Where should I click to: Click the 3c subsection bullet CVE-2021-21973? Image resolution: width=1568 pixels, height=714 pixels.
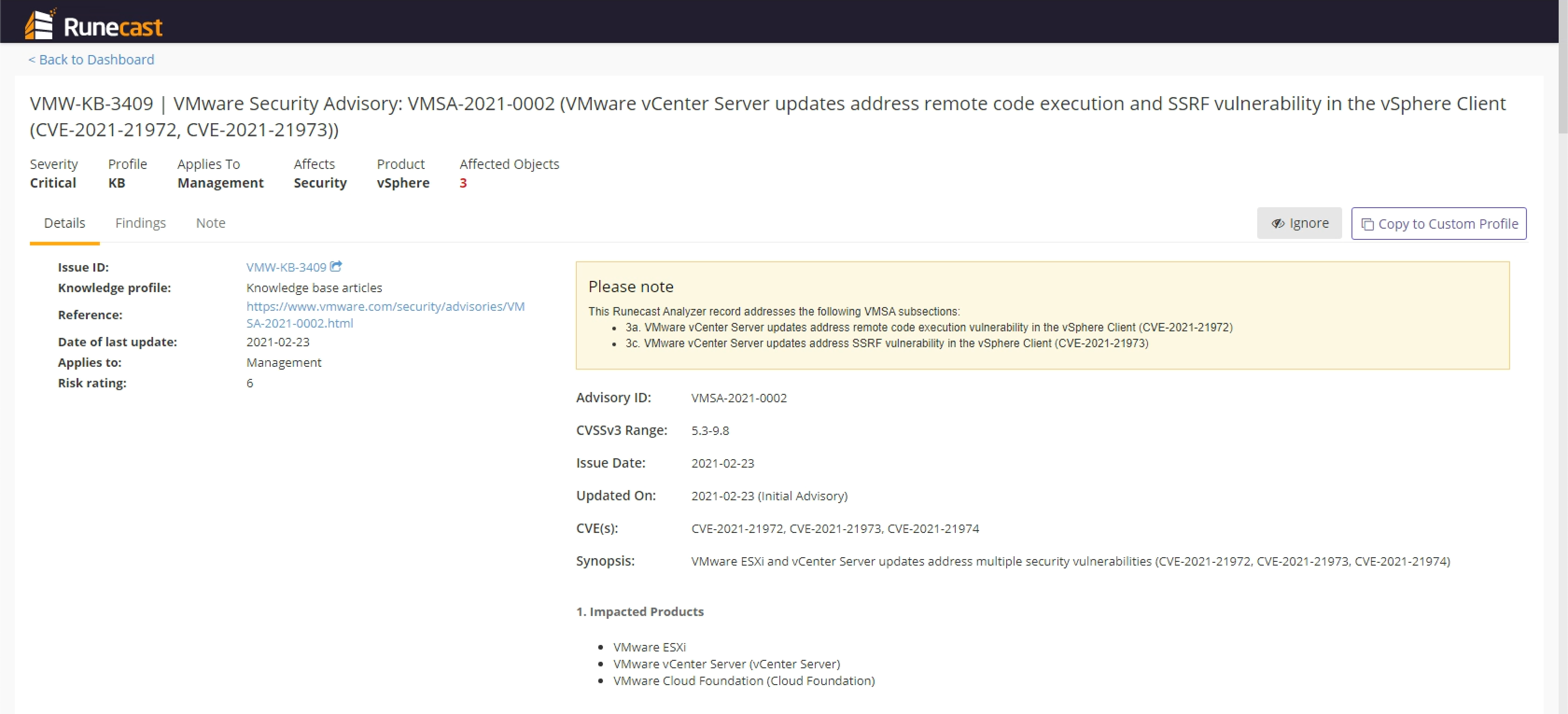(x=887, y=343)
